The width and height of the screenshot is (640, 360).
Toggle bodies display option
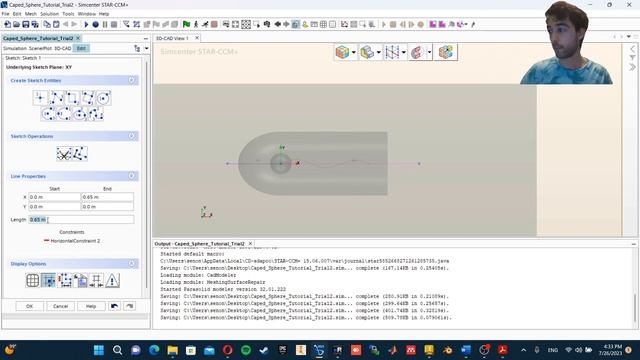pos(80,280)
